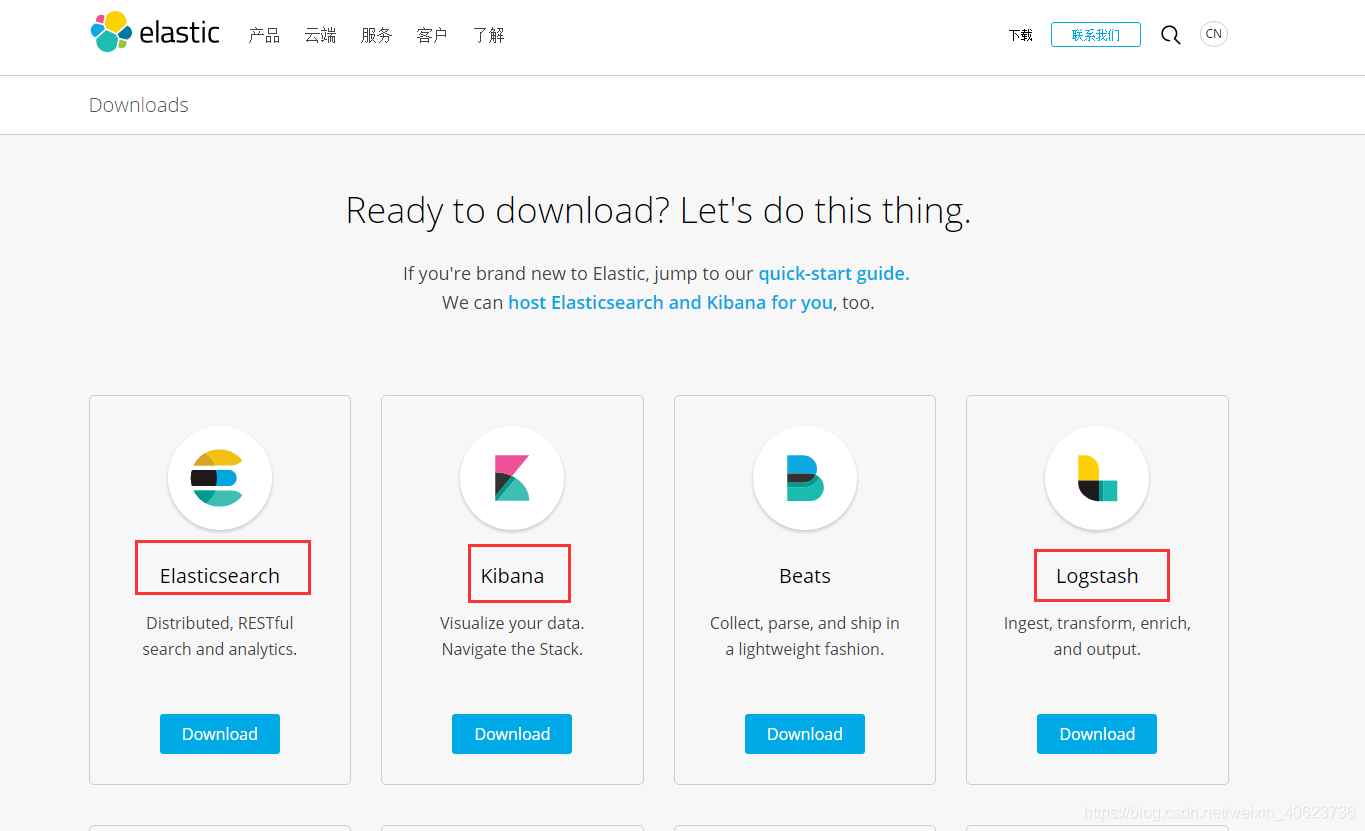Screen dimensions: 1365x831
Task: Open host Elasticsearch and Kibana for you link
Action: (x=670, y=302)
